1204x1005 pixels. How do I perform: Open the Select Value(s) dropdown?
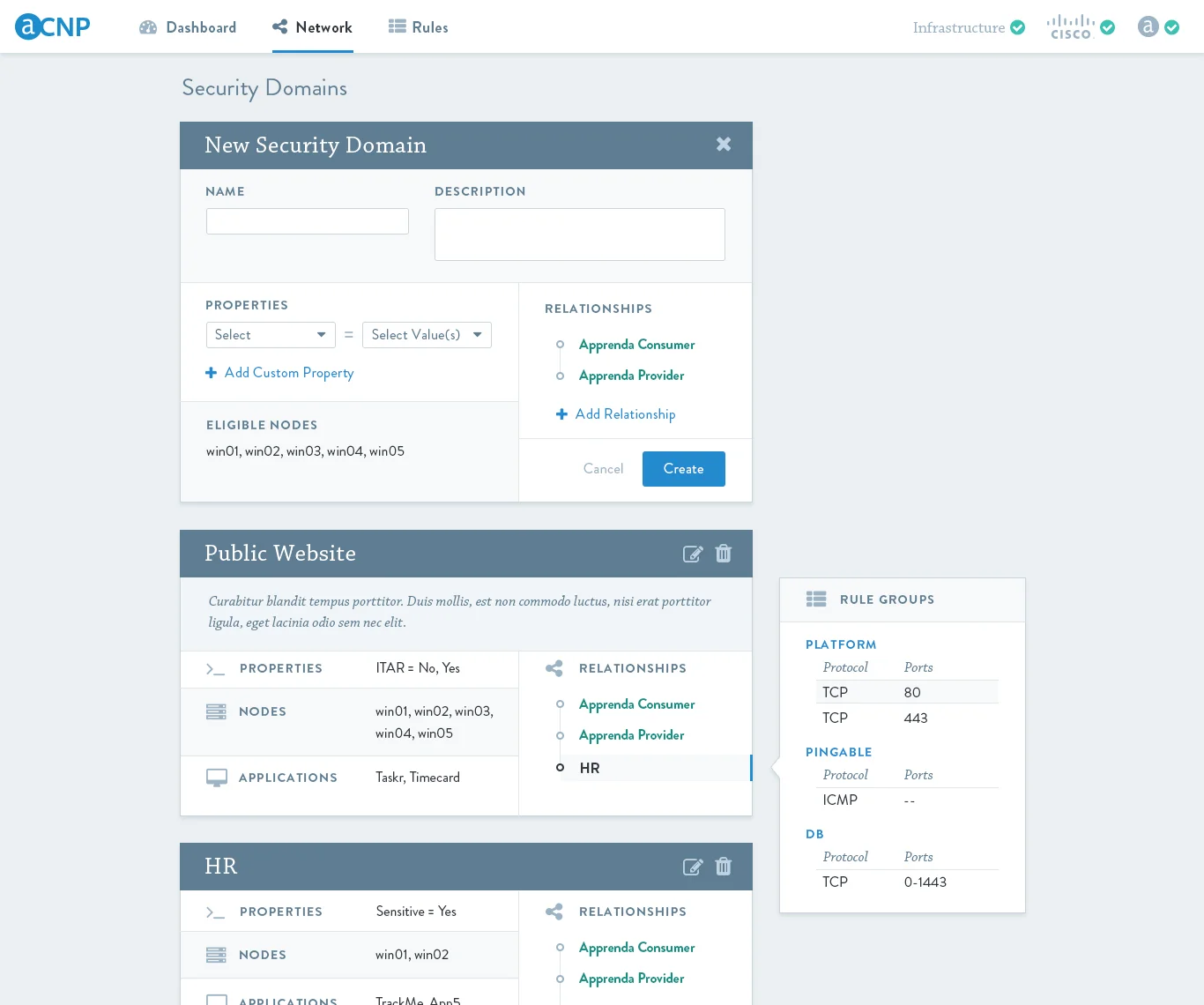coord(427,335)
